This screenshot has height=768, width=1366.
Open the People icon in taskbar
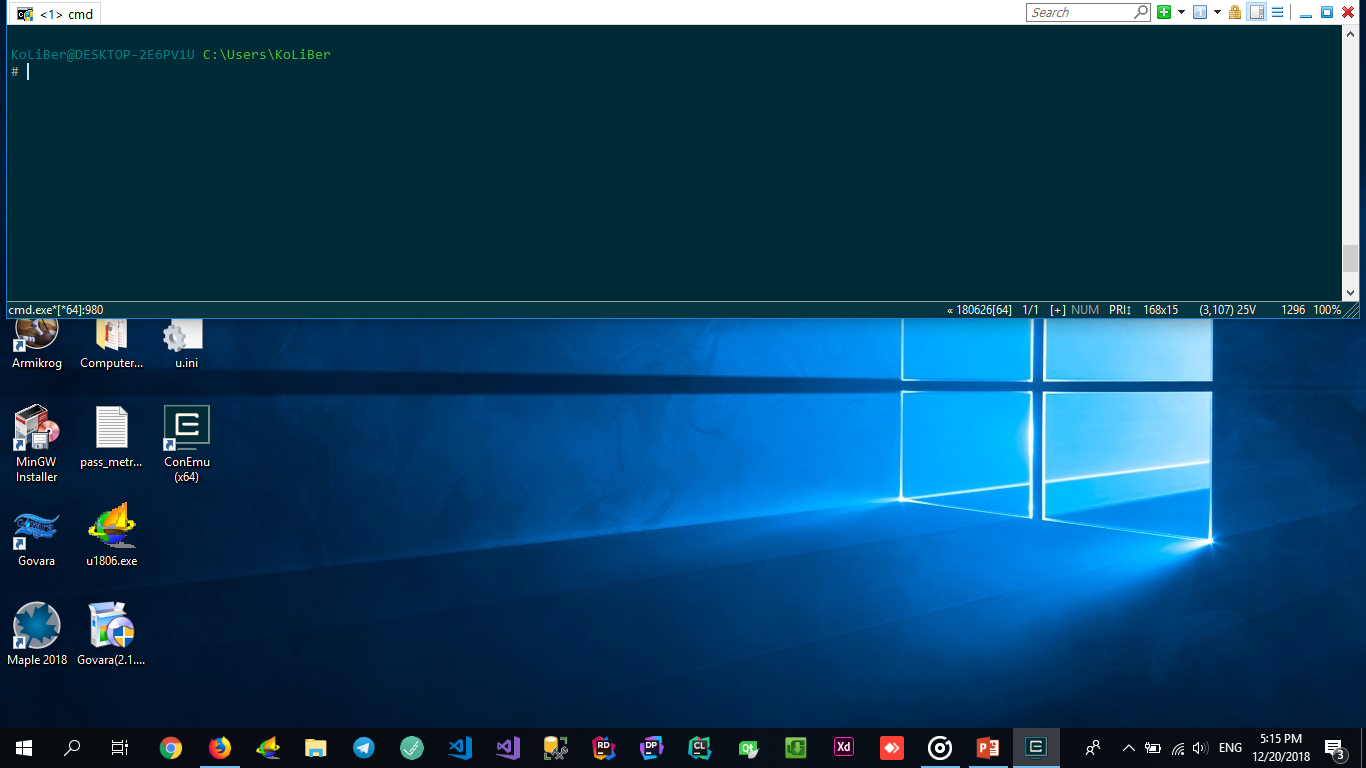1093,747
